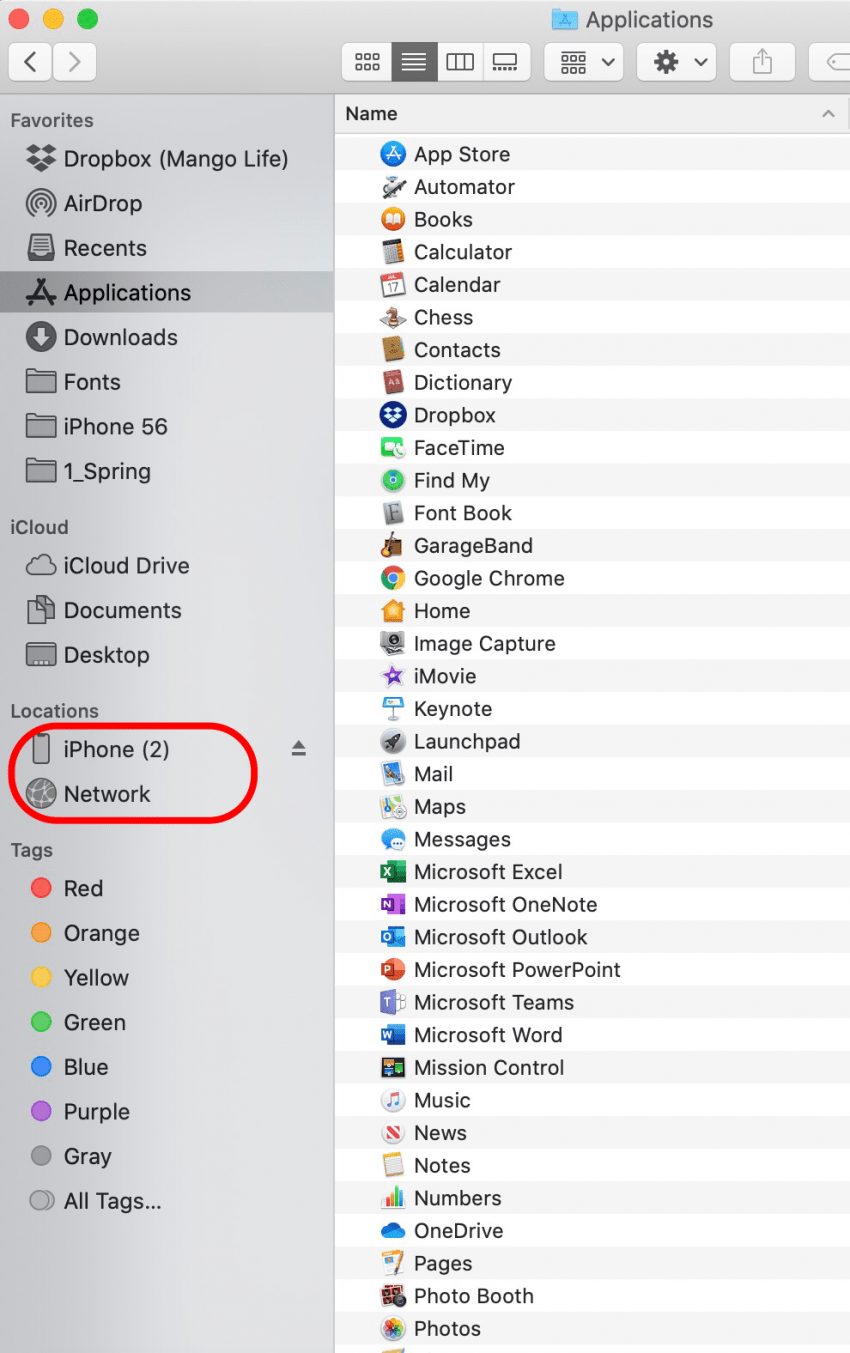The image size is (850, 1353).
Task: Switch to gallery view mode
Action: click(x=505, y=62)
